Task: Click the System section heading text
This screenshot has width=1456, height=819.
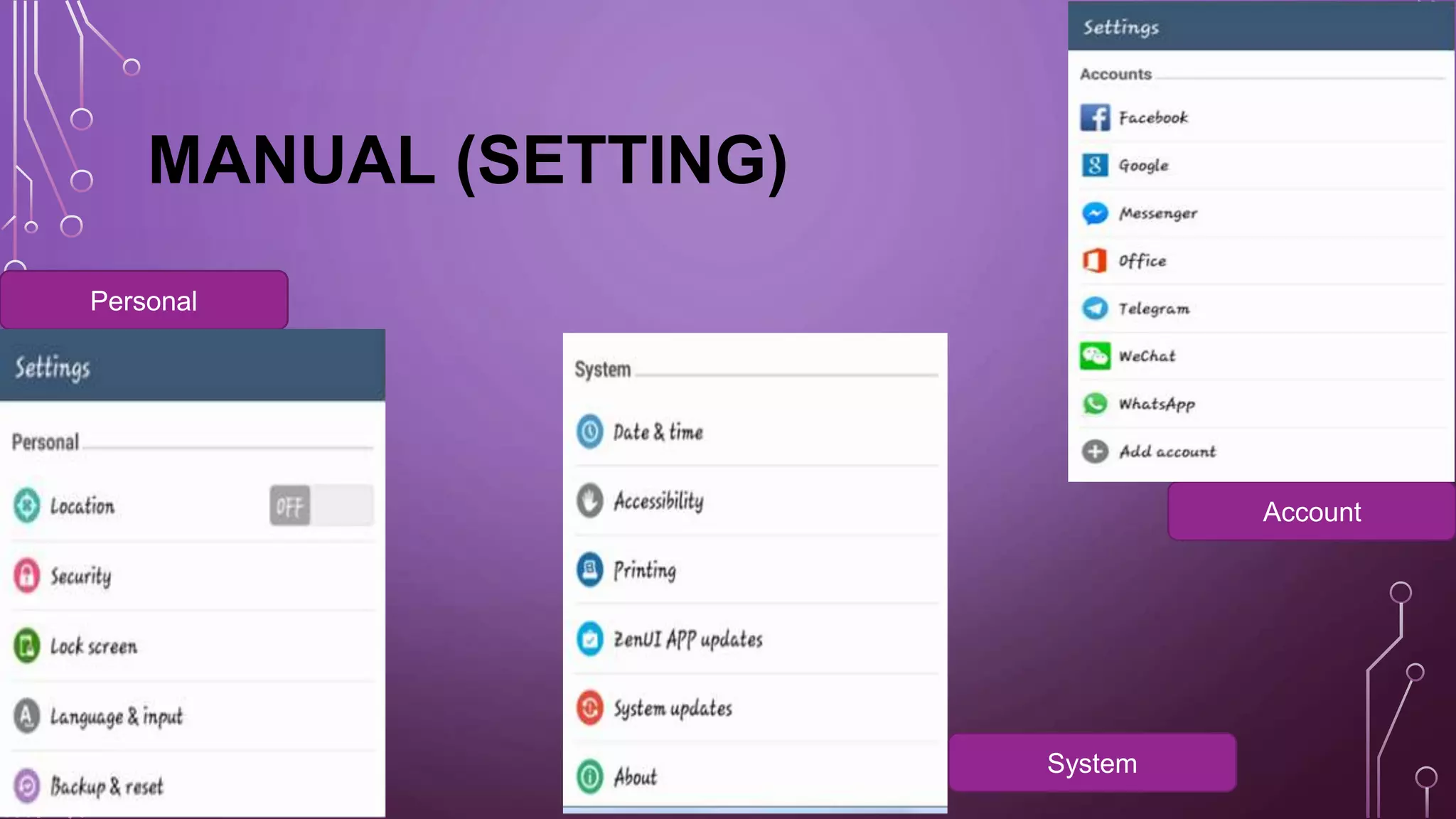Action: (x=603, y=370)
